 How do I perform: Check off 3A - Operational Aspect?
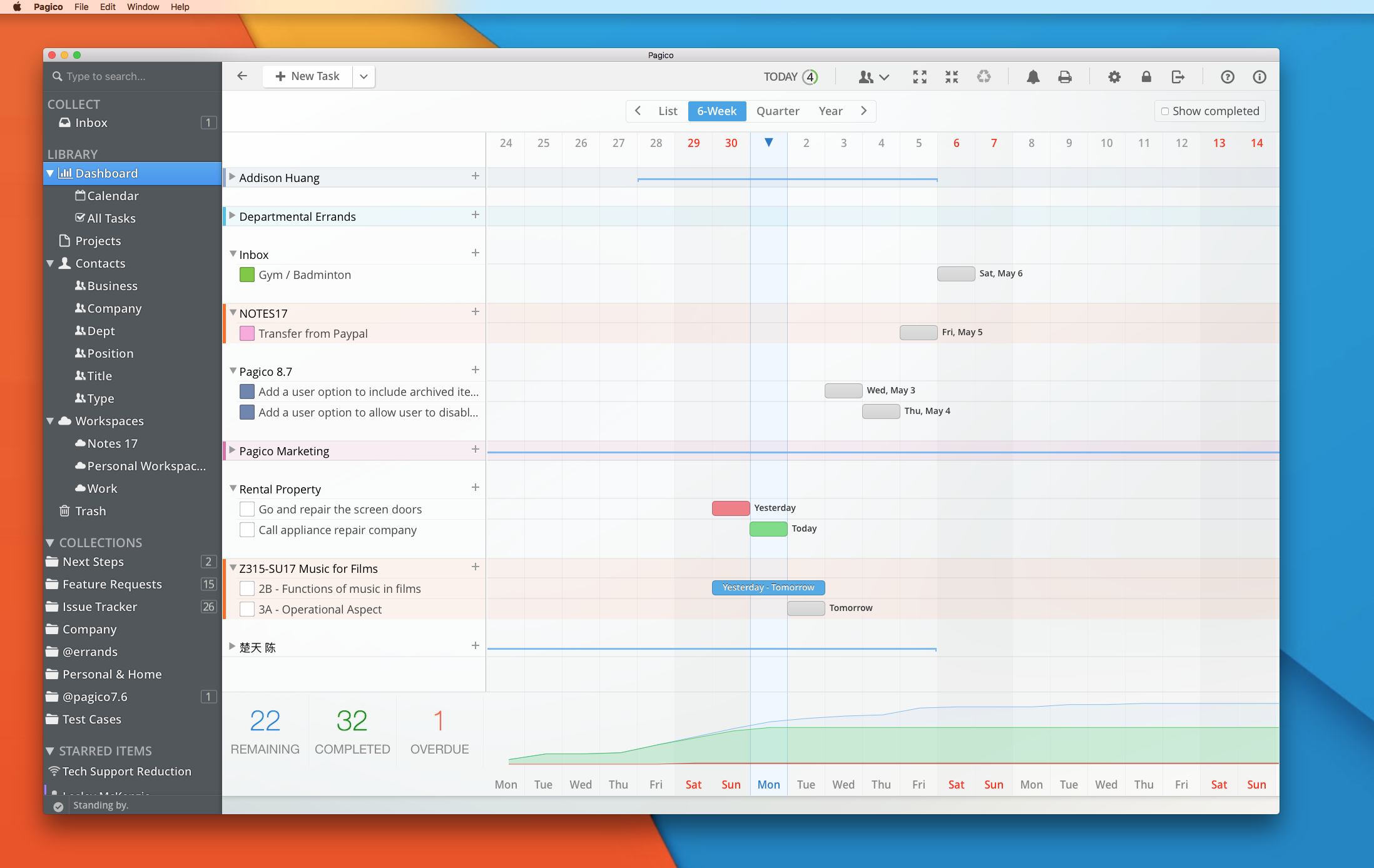pos(247,609)
